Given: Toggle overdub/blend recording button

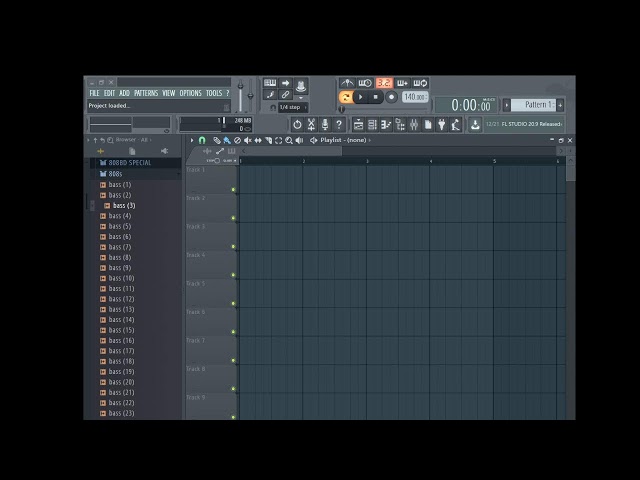Looking at the screenshot, I should [402, 83].
